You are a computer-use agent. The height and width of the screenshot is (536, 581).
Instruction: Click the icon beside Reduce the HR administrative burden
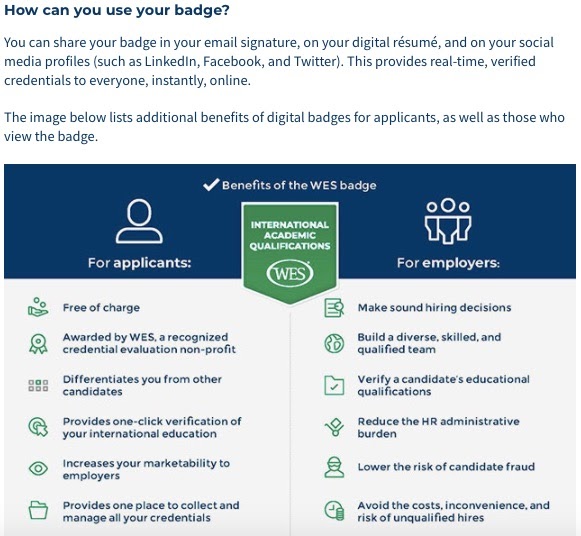point(334,427)
